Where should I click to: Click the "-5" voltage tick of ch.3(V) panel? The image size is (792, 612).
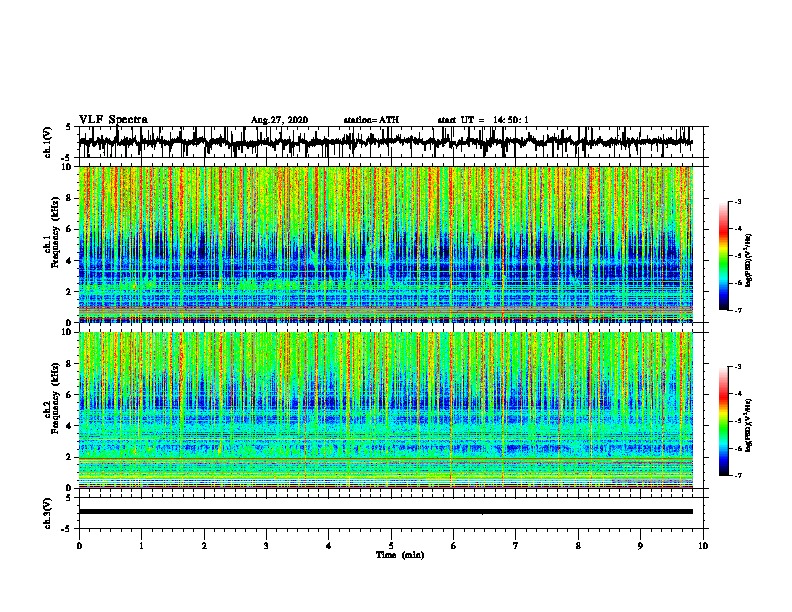[68, 529]
